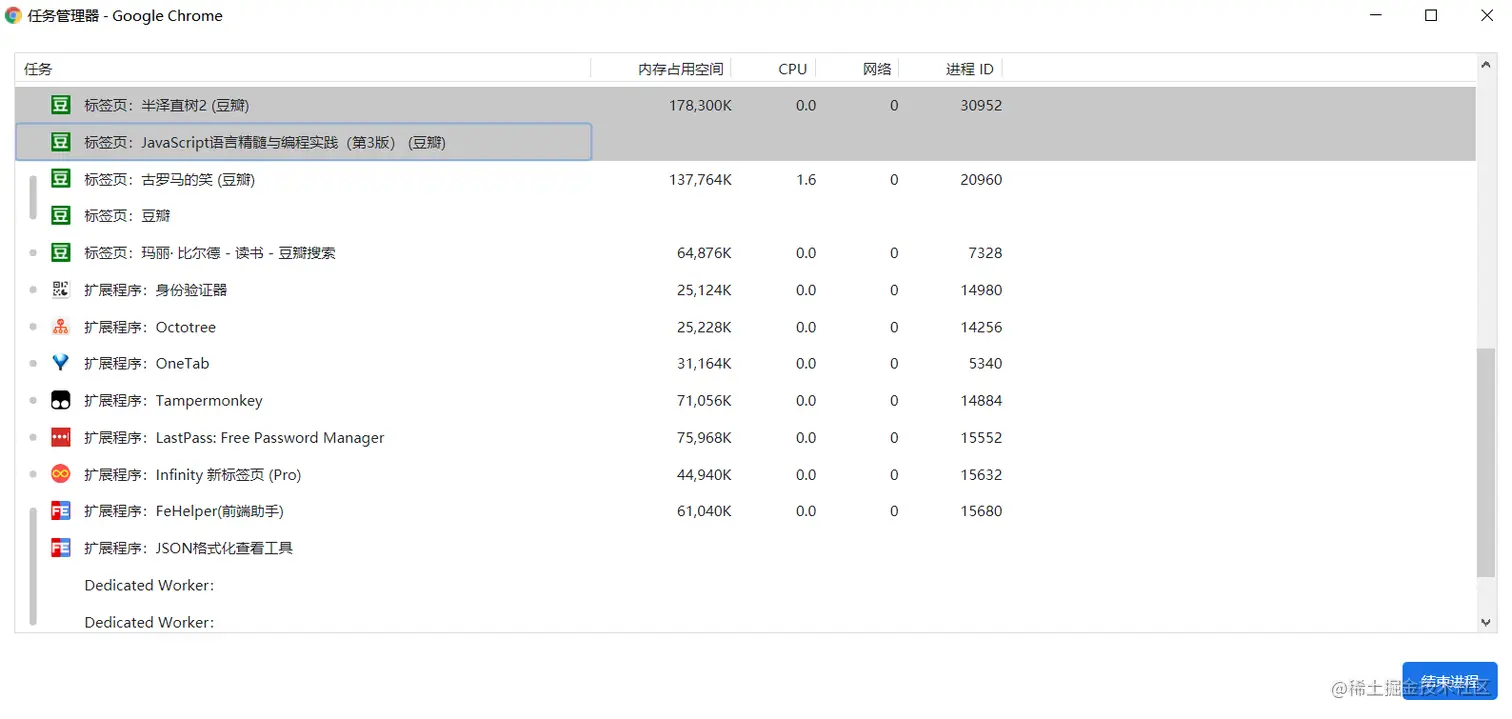The width and height of the screenshot is (1512, 719).
Task: Click the Infinity 新标签页 extension icon
Action: pyautogui.click(x=61, y=474)
